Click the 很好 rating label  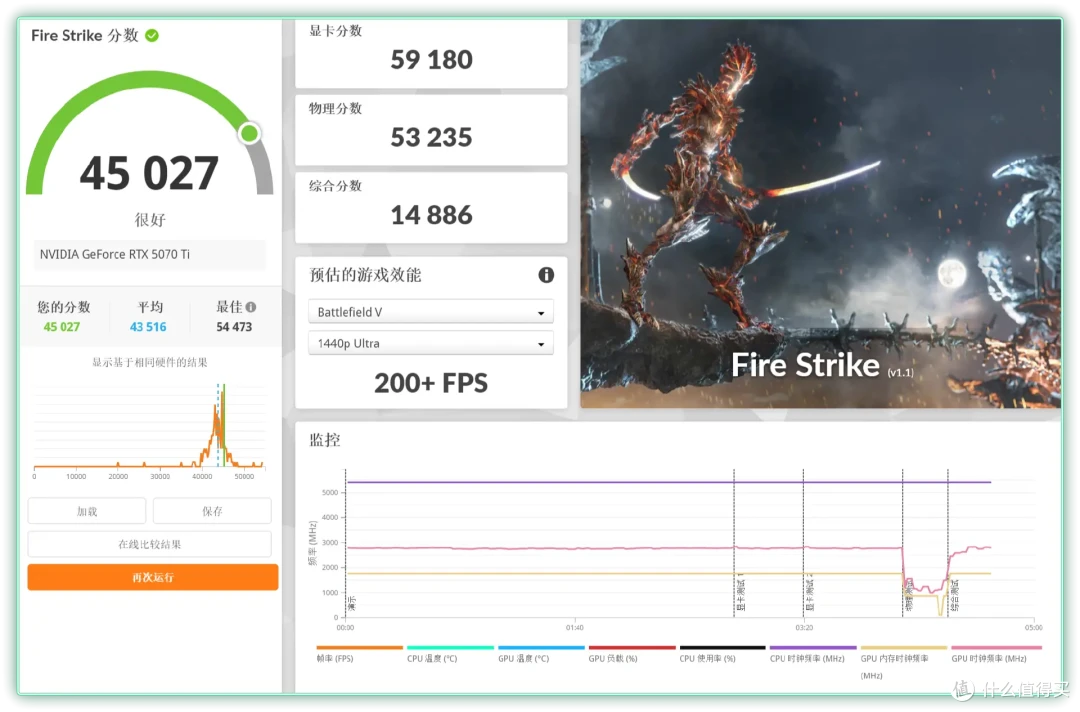149,220
